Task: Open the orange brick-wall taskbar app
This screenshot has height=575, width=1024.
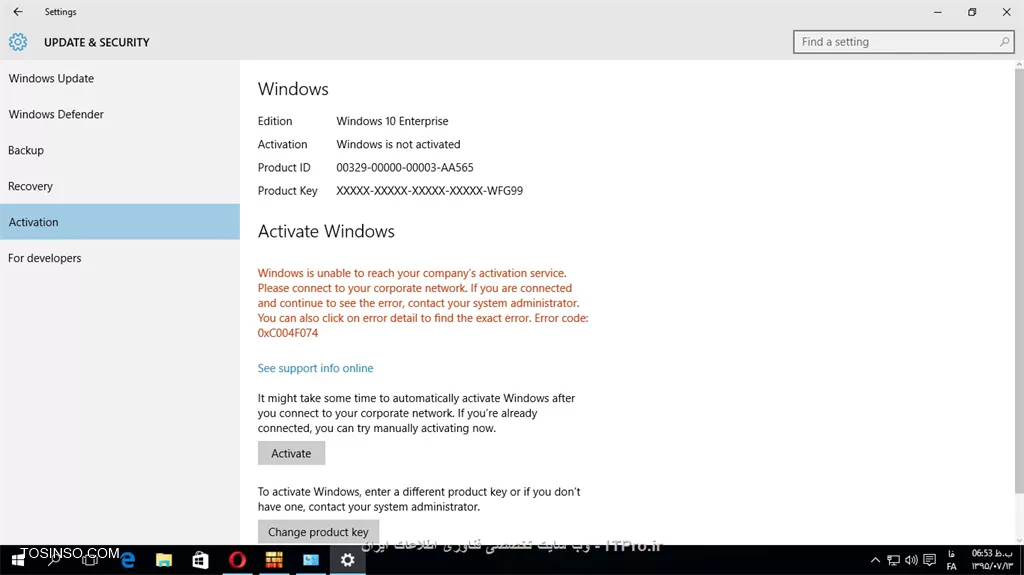Action: tap(274, 560)
